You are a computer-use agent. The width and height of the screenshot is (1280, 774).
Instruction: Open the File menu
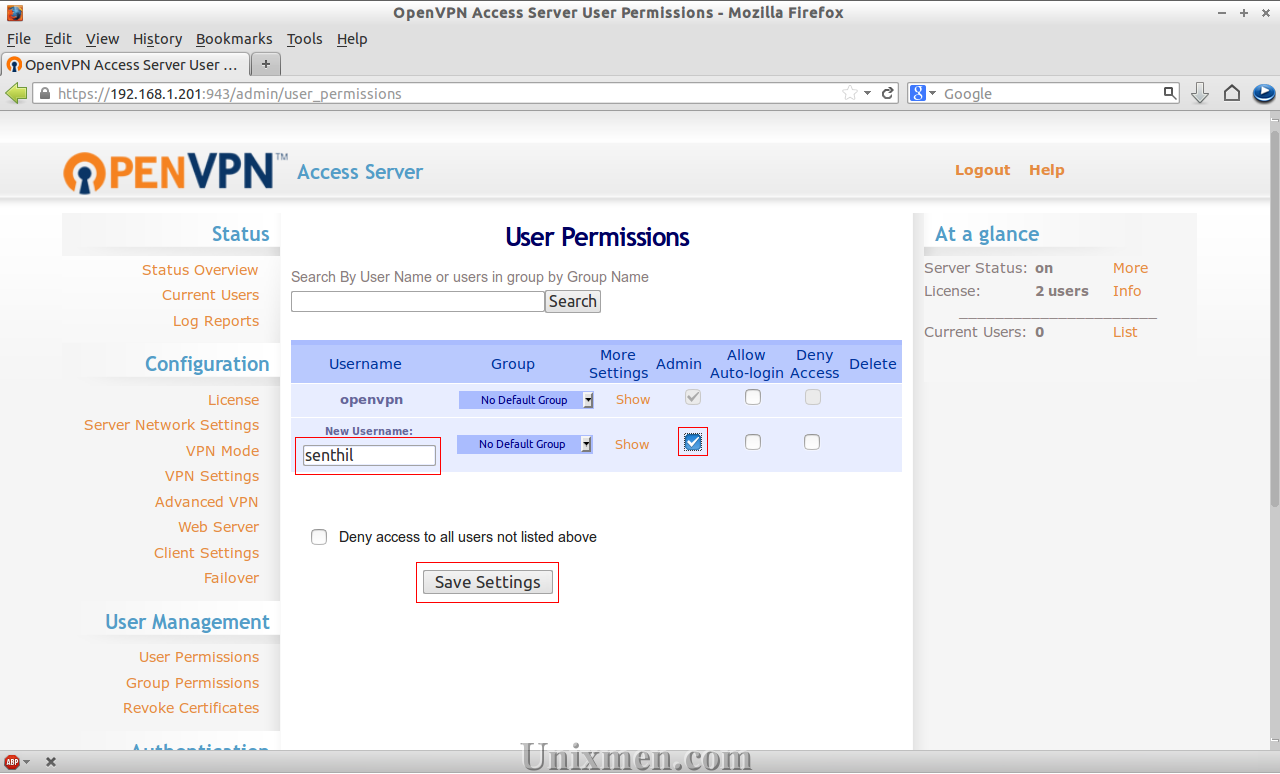pyautogui.click(x=19, y=39)
